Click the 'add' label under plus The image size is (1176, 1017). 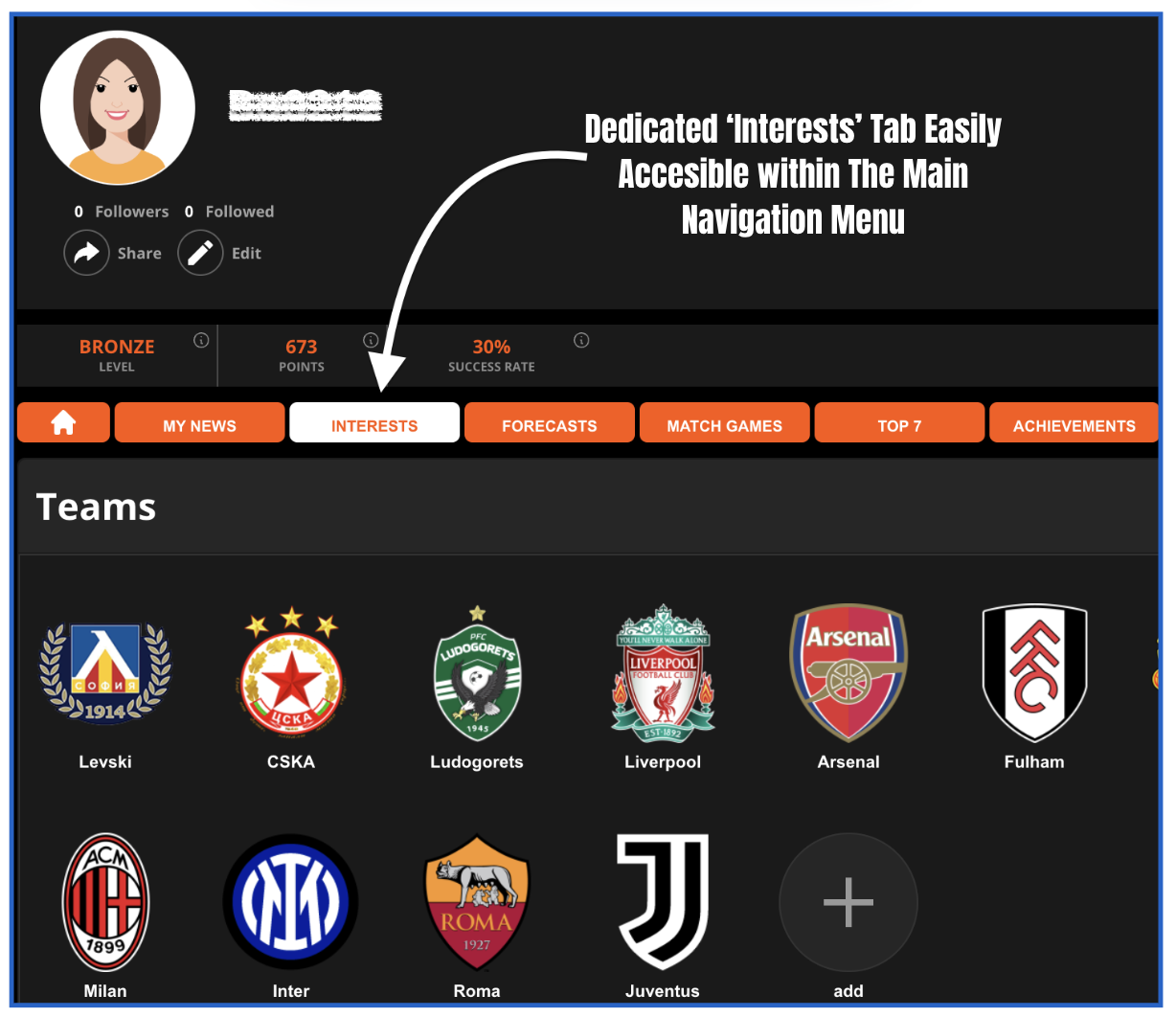pos(848,991)
